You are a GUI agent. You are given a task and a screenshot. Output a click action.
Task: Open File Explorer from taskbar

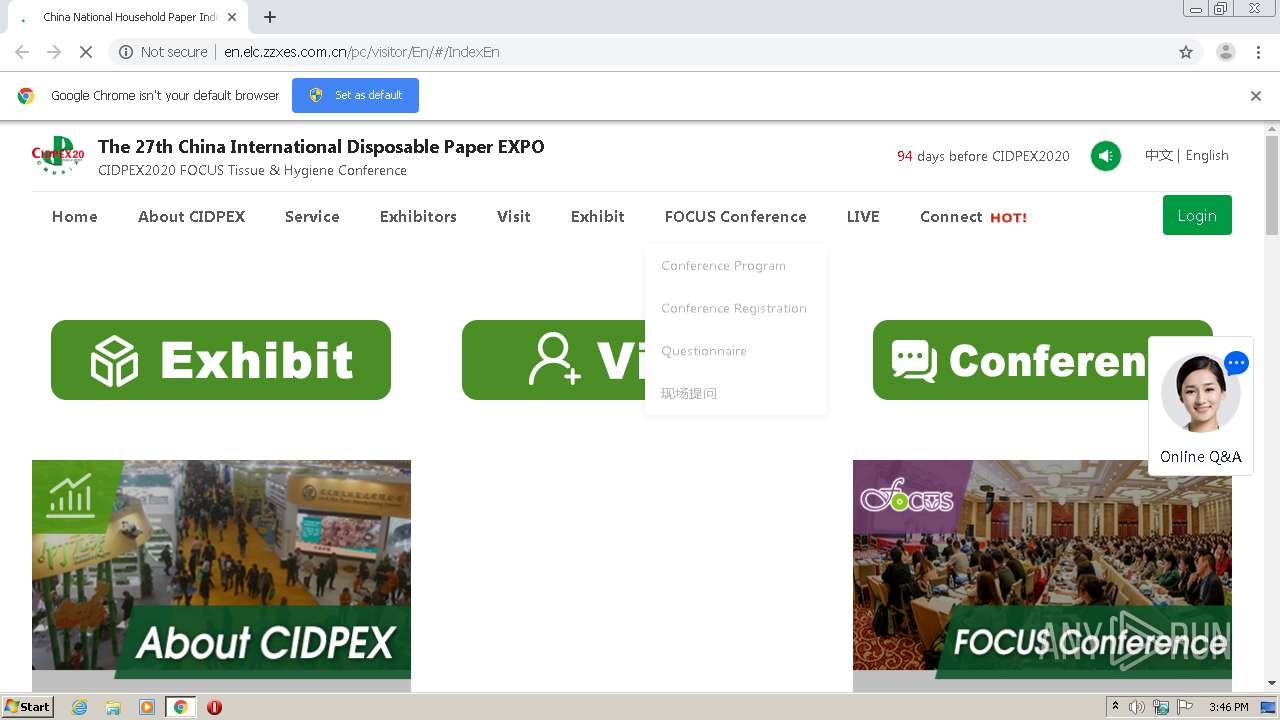tap(113, 707)
